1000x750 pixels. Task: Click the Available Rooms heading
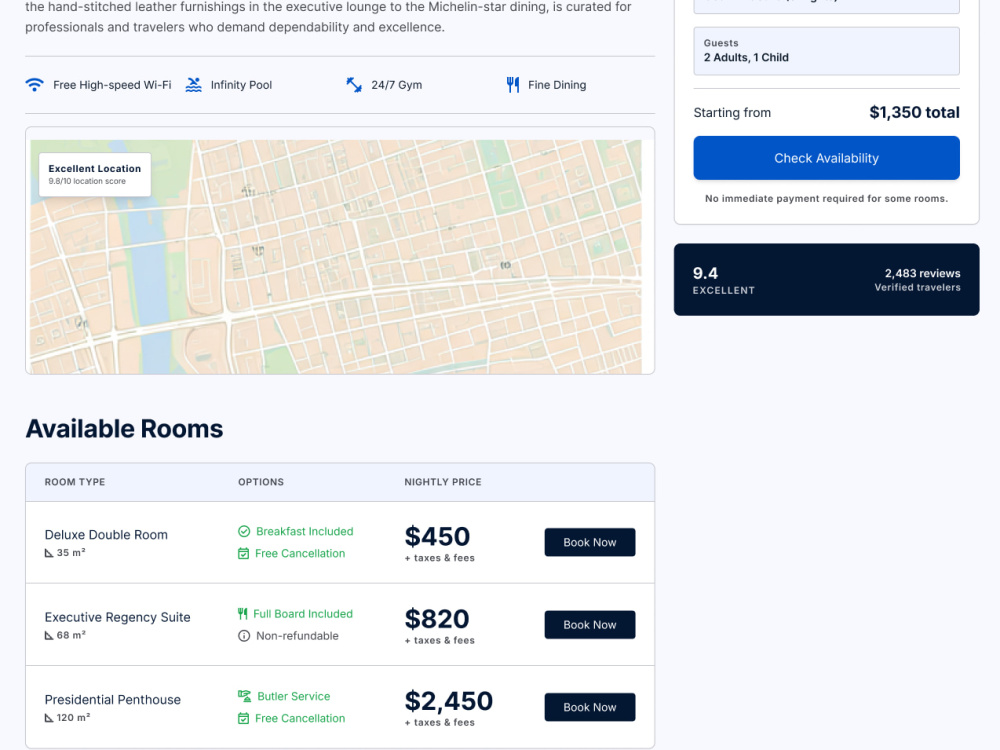[124, 429]
